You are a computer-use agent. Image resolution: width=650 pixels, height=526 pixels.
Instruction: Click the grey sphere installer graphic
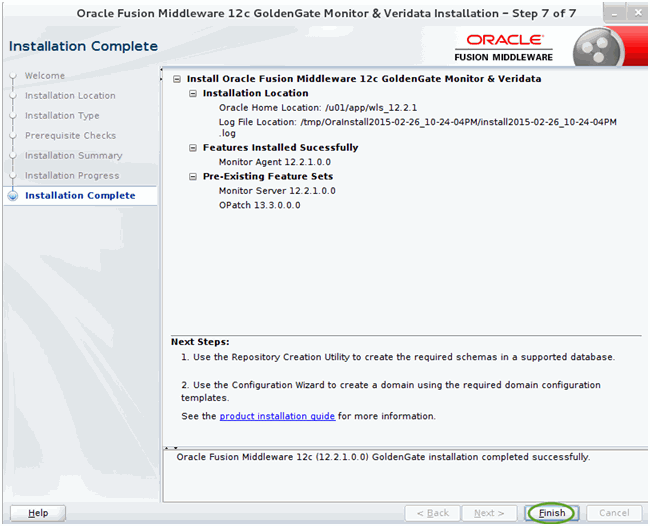point(598,48)
